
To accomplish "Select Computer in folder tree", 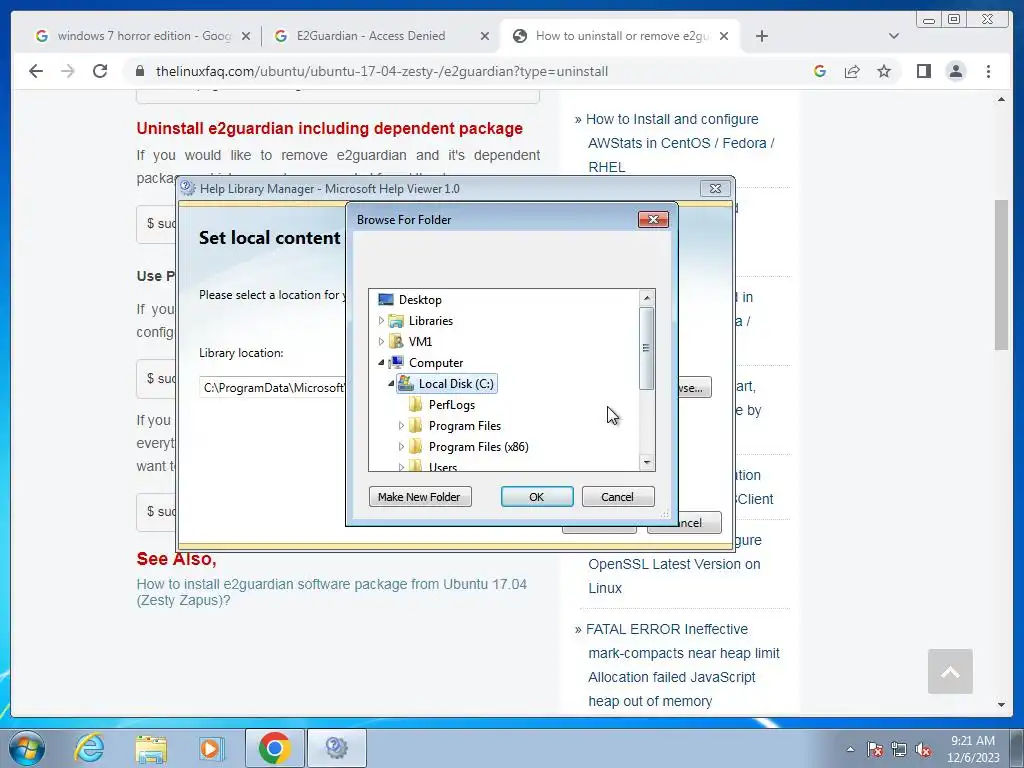I will (x=436, y=362).
